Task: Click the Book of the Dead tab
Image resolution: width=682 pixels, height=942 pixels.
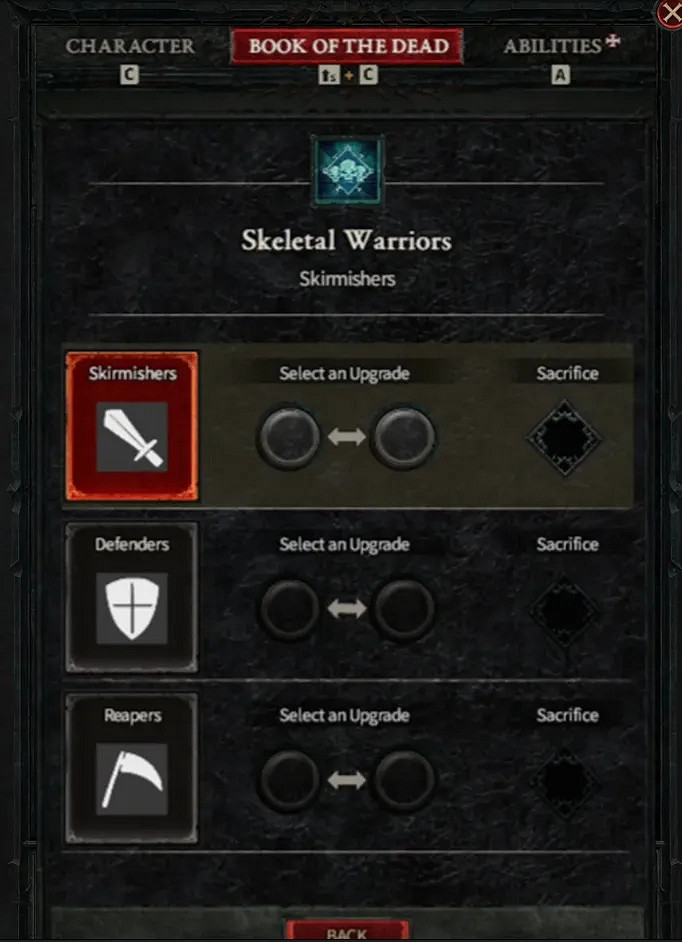Action: (x=347, y=46)
